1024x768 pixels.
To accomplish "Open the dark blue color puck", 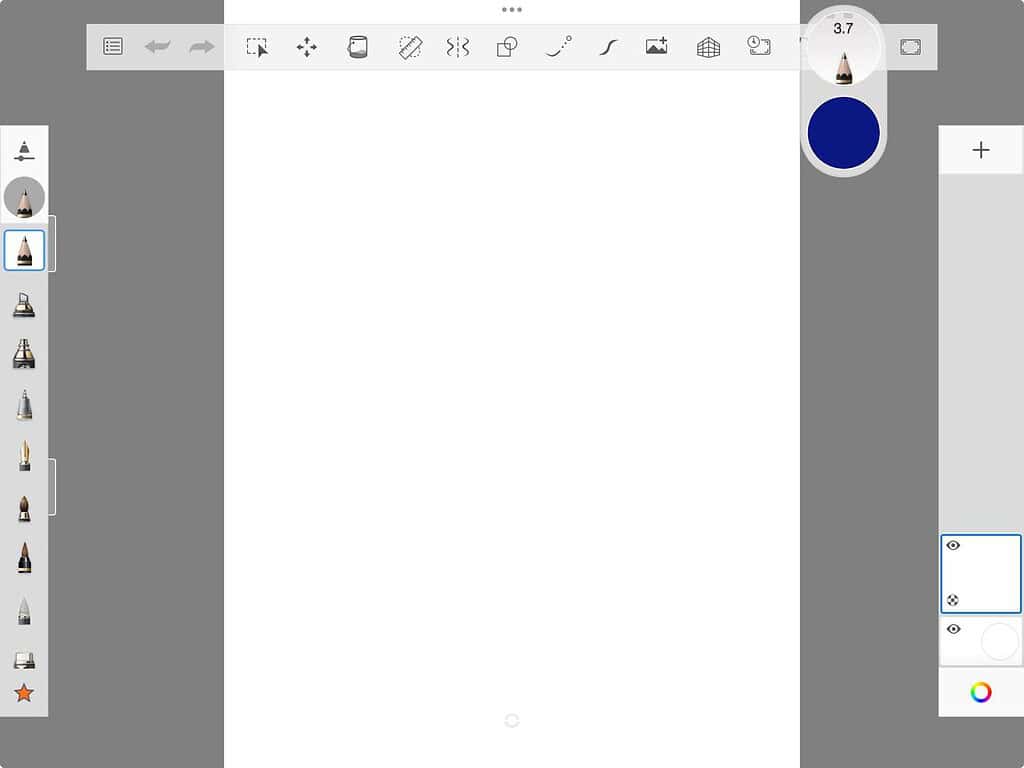I will 843,133.
